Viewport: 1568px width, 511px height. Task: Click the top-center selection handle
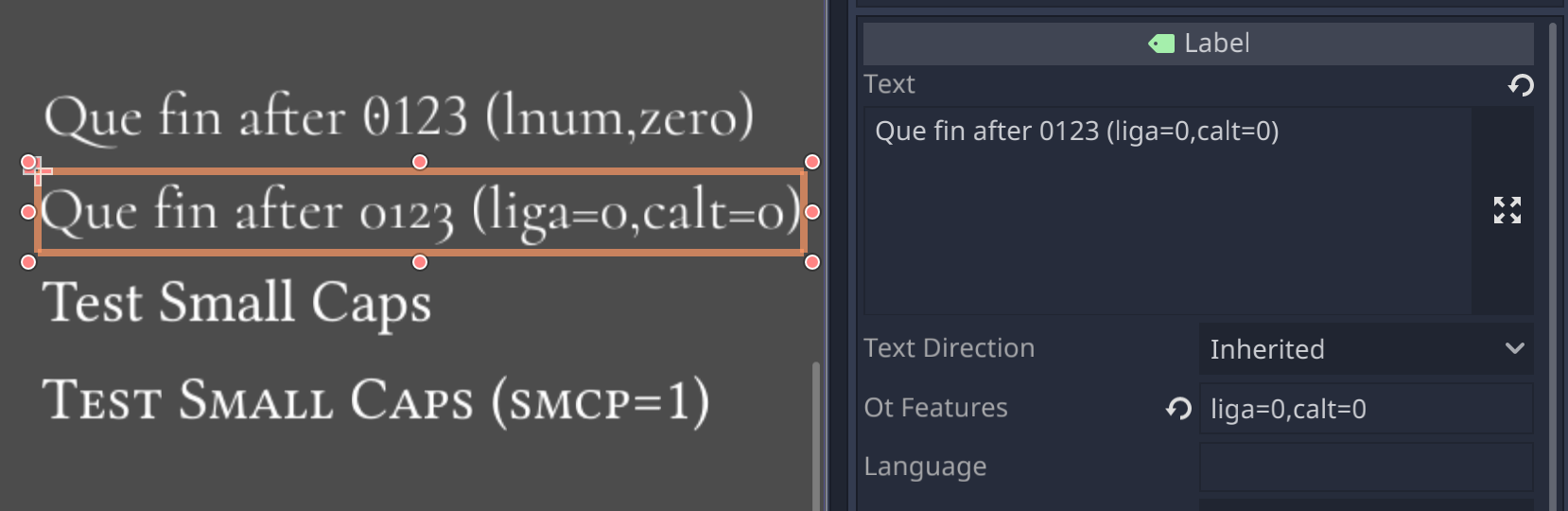pyautogui.click(x=420, y=162)
